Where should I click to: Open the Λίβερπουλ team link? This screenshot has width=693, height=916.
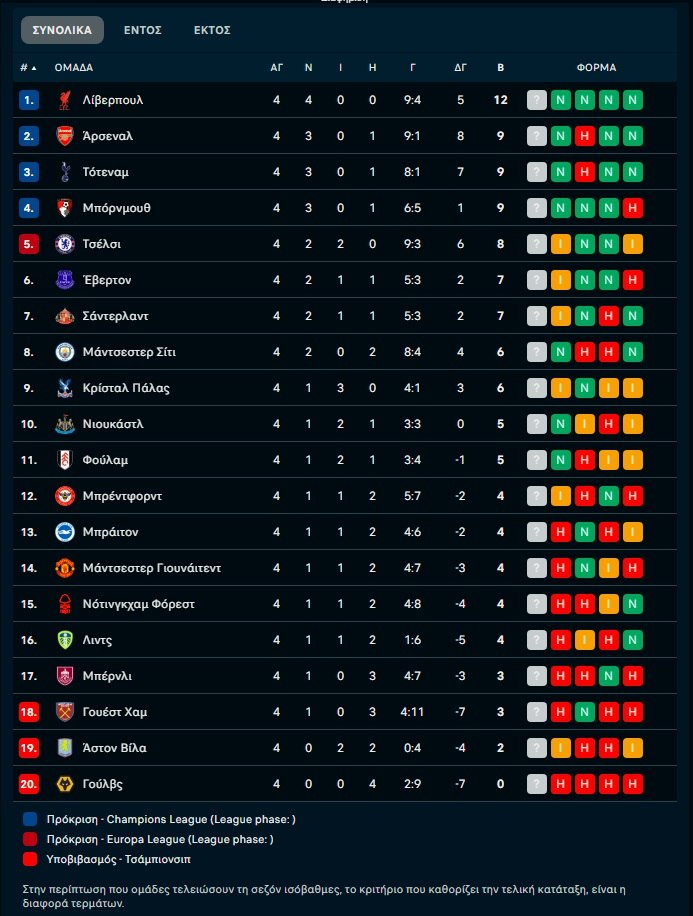pos(112,100)
